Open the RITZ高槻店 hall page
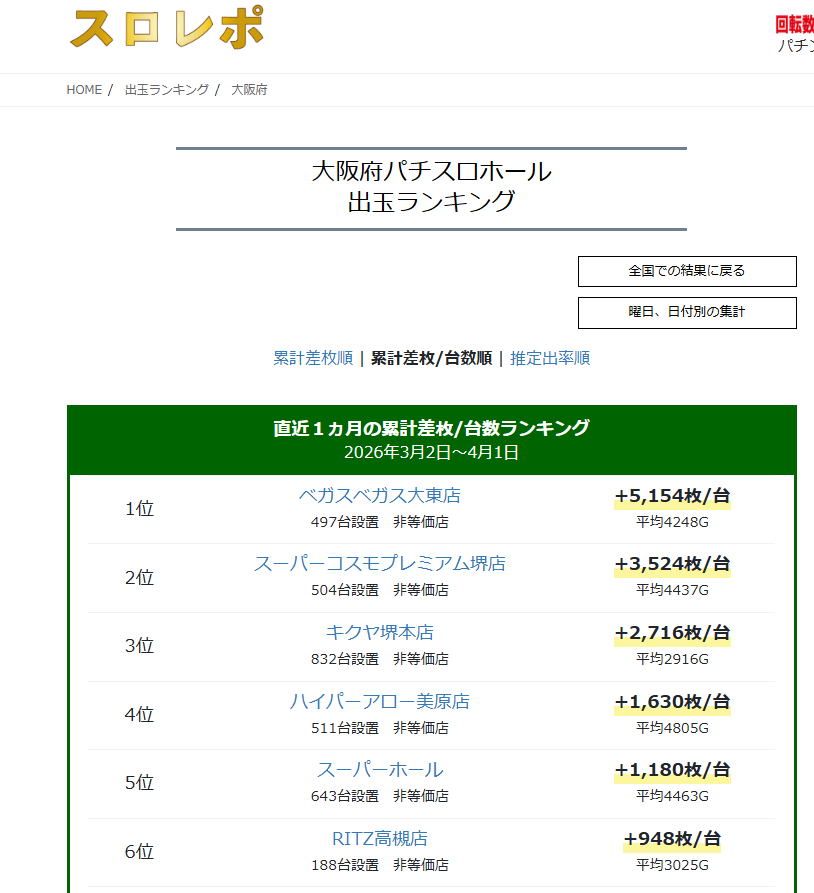814x893 pixels. (379, 839)
